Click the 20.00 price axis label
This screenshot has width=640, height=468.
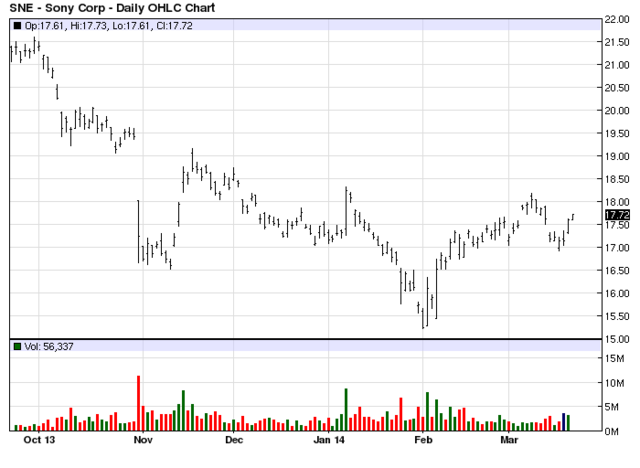pos(617,111)
